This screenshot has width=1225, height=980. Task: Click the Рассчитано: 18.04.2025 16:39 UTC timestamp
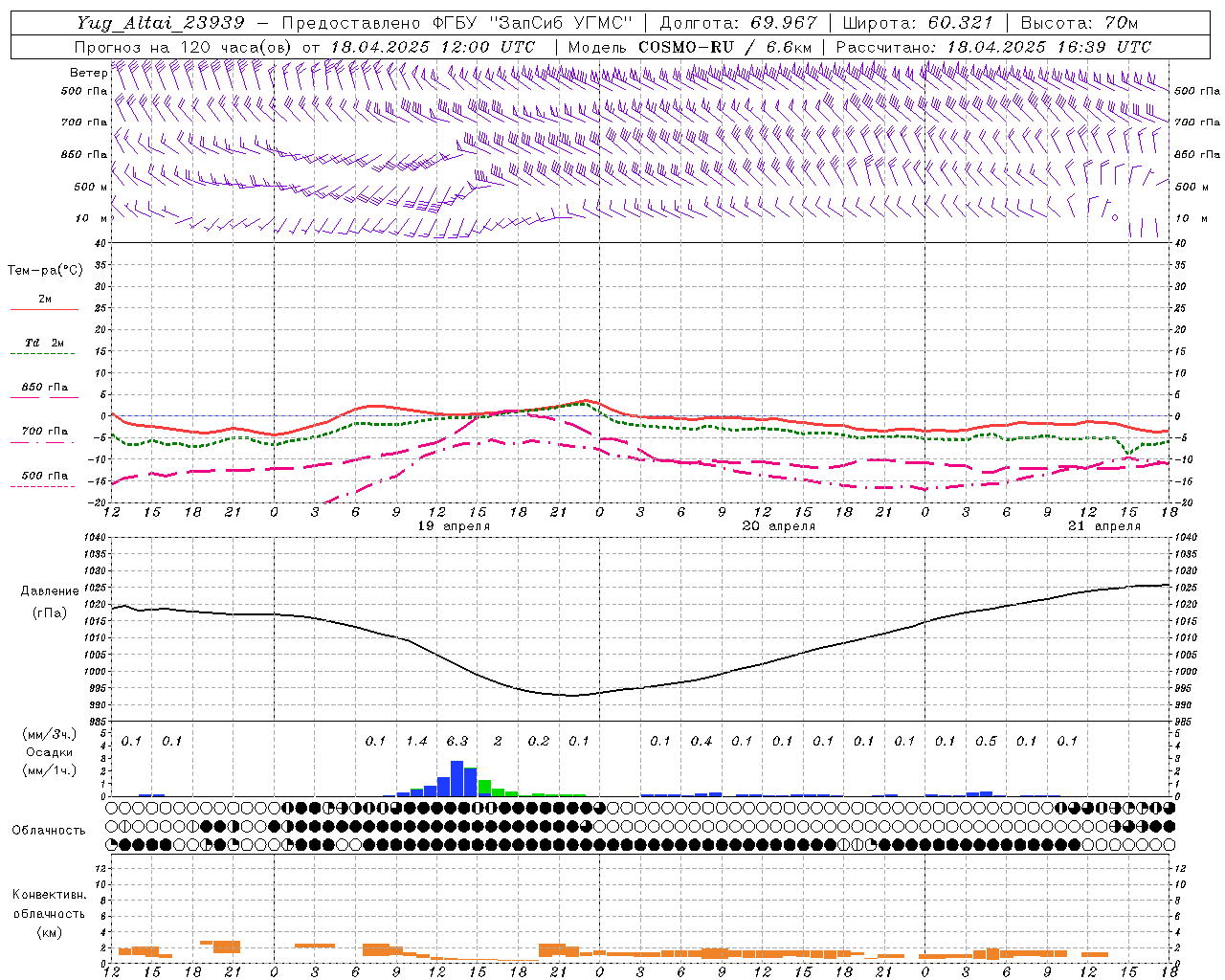pyautogui.click(x=993, y=47)
